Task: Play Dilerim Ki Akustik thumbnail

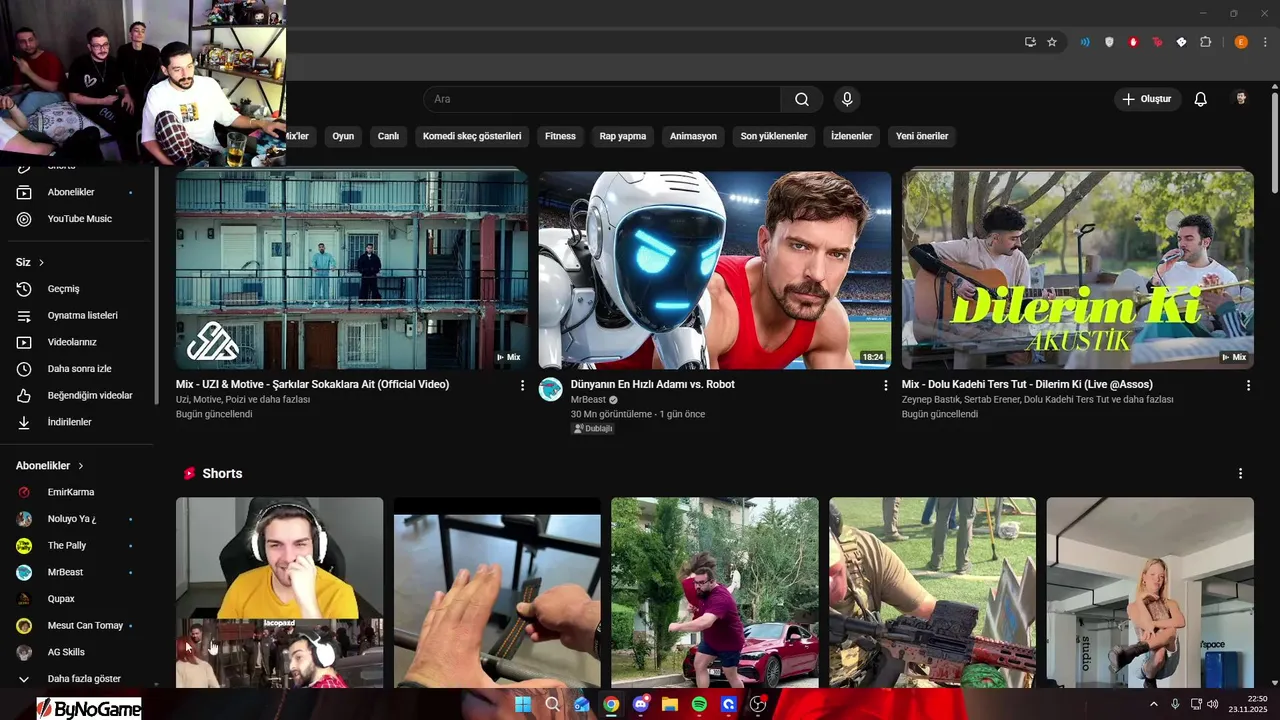Action: coord(1078,270)
